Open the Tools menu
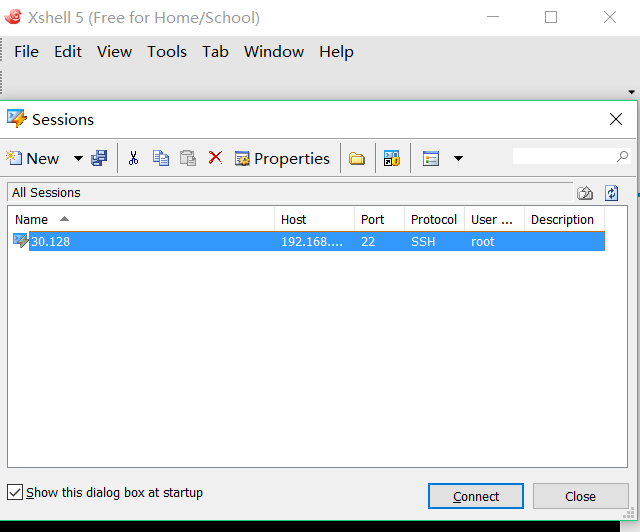Screen dimensions: 640x532 click(167, 52)
